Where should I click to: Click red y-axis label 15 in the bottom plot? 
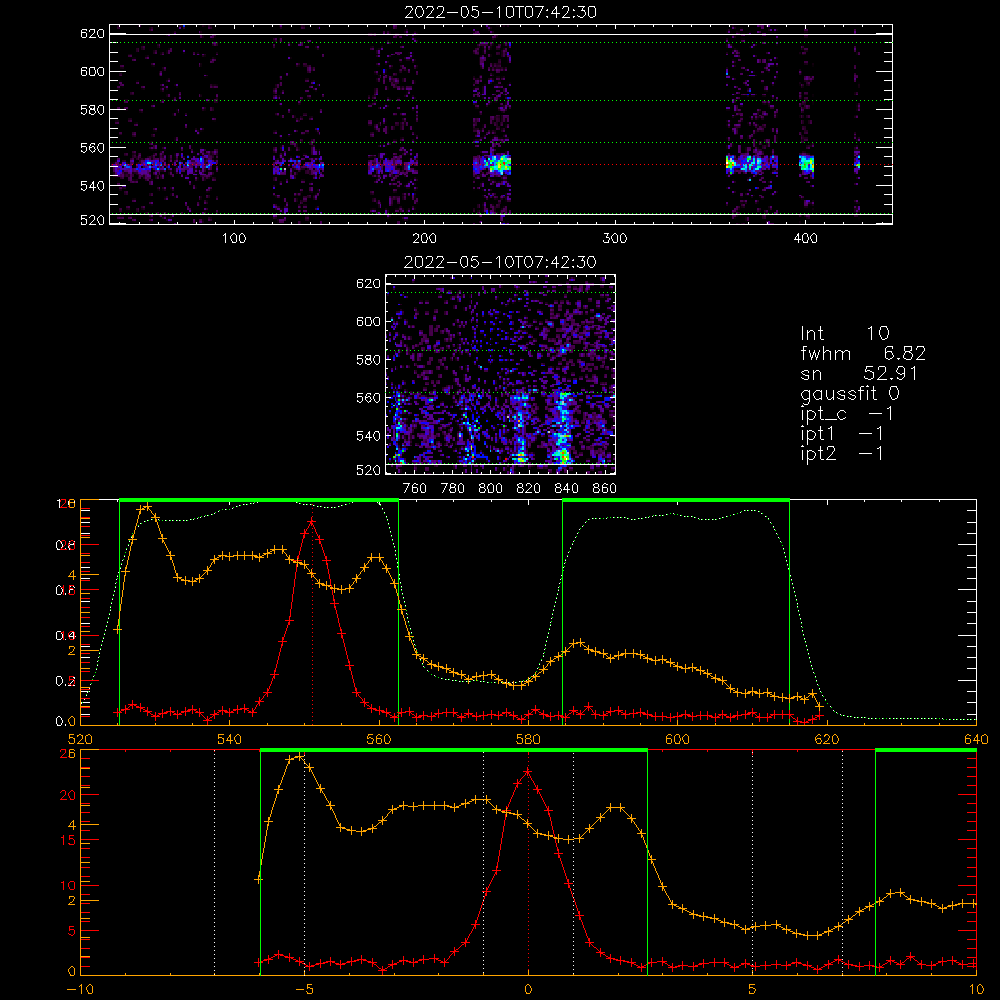68,841
